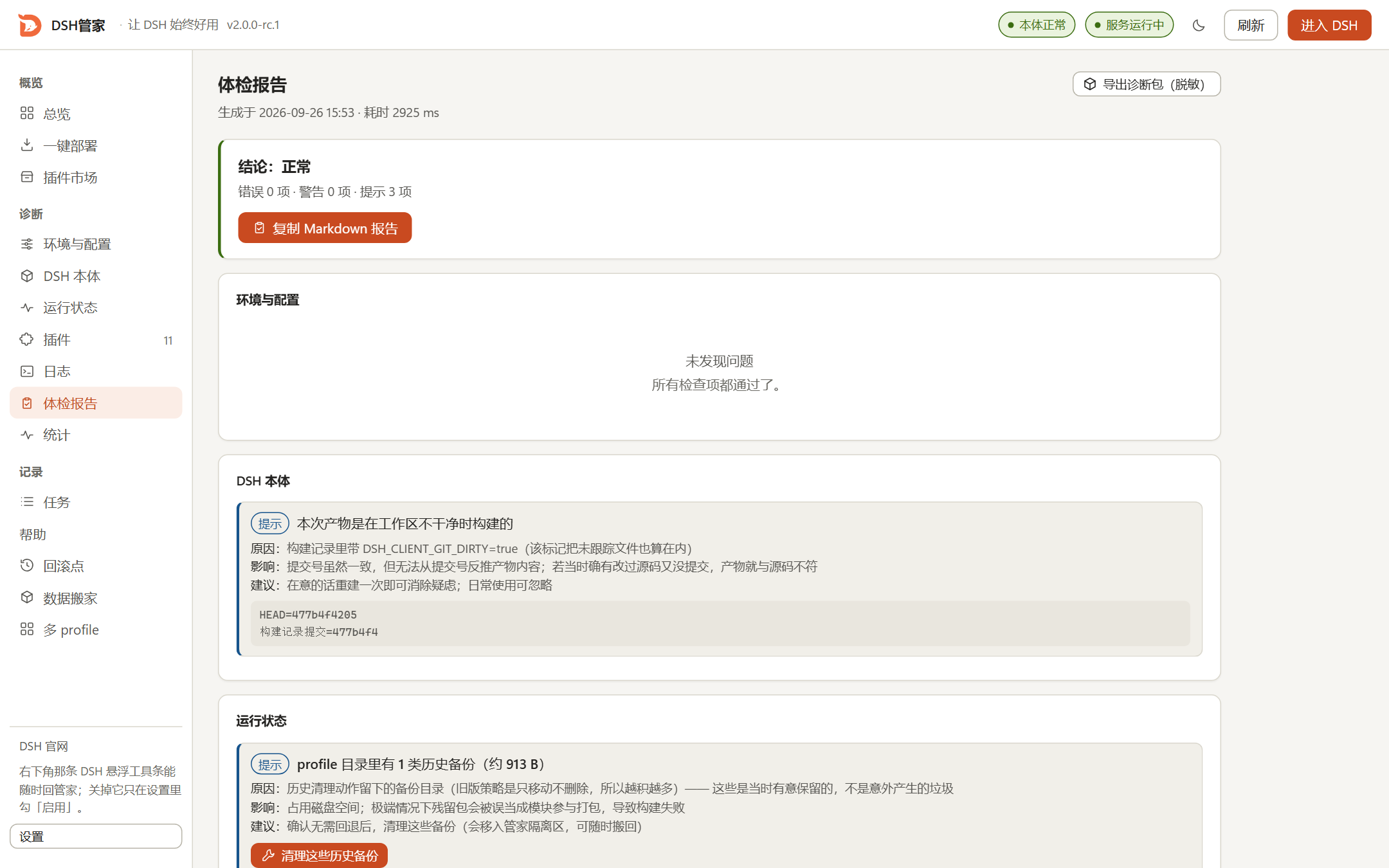Open 日志 sidebar entry
This screenshot has height=868, width=1389.
[96, 371]
